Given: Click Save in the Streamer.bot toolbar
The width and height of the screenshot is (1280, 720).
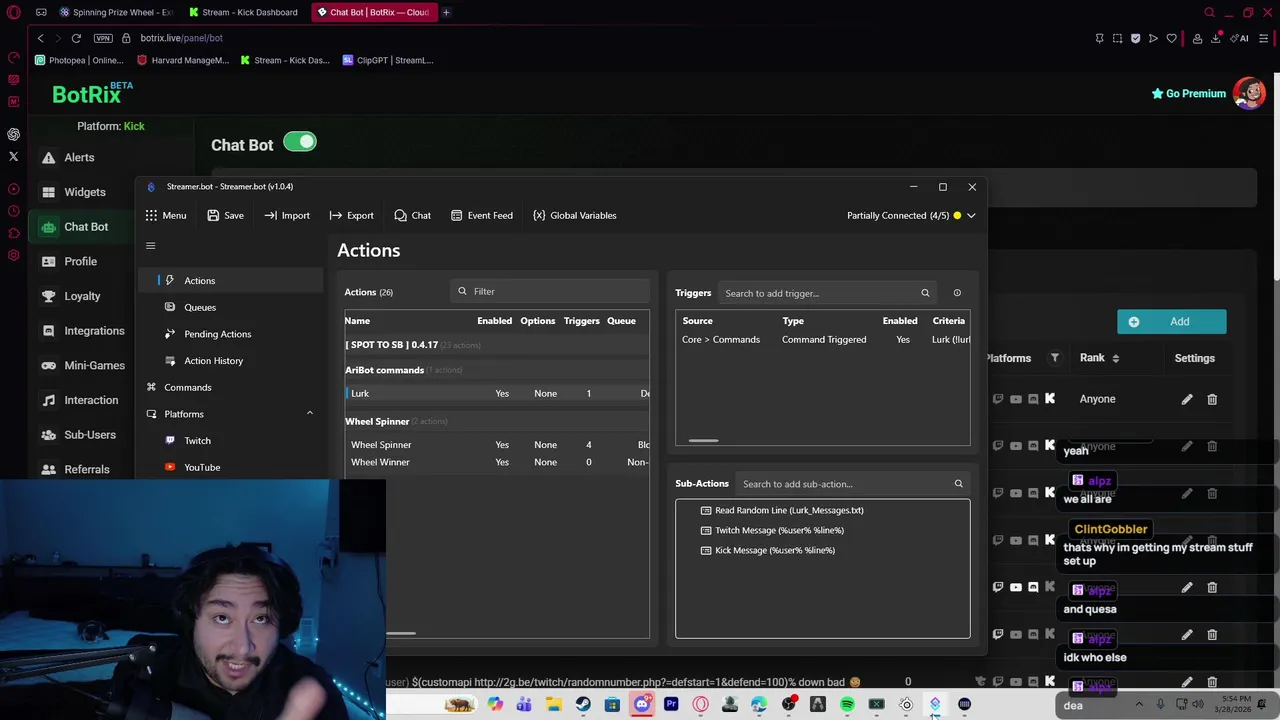Looking at the screenshot, I should [225, 215].
